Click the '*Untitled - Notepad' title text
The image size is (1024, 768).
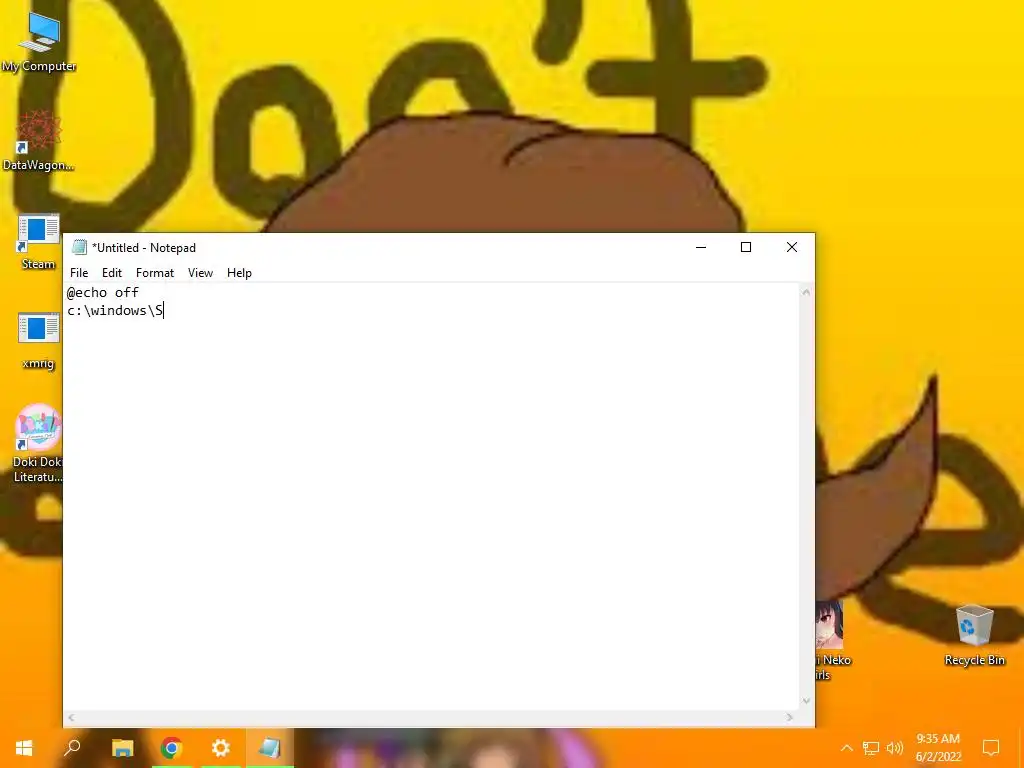click(144, 248)
